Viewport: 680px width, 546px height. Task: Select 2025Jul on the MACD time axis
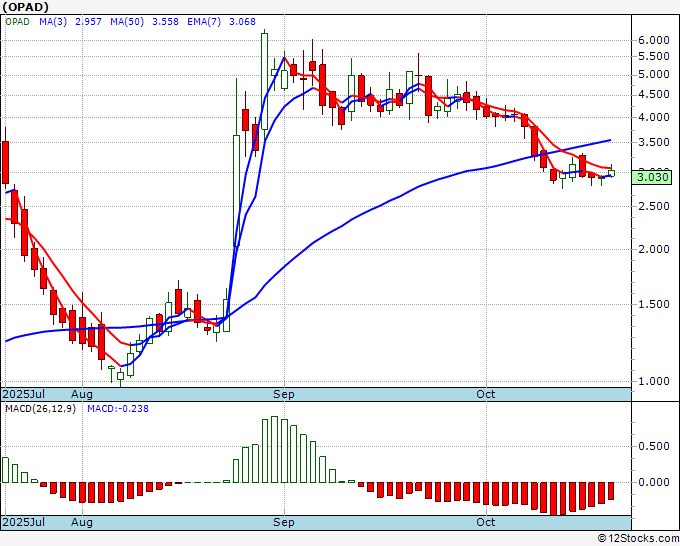click(x=24, y=522)
